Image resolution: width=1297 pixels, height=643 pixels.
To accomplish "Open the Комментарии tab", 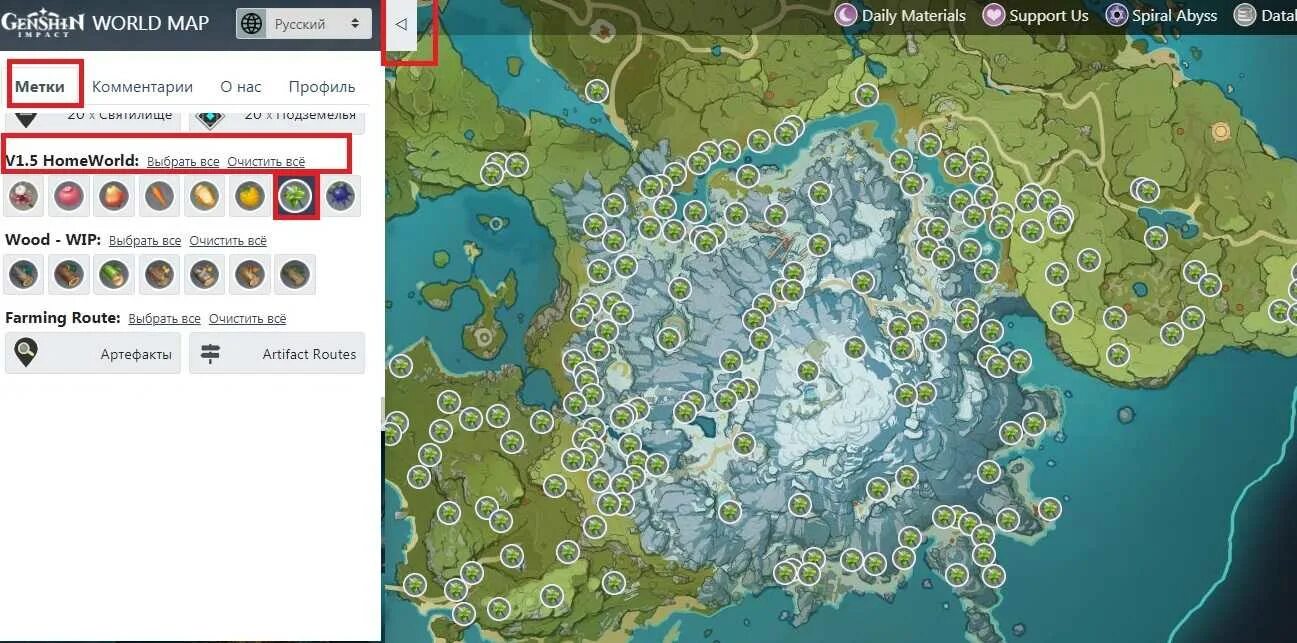I will tap(142, 86).
